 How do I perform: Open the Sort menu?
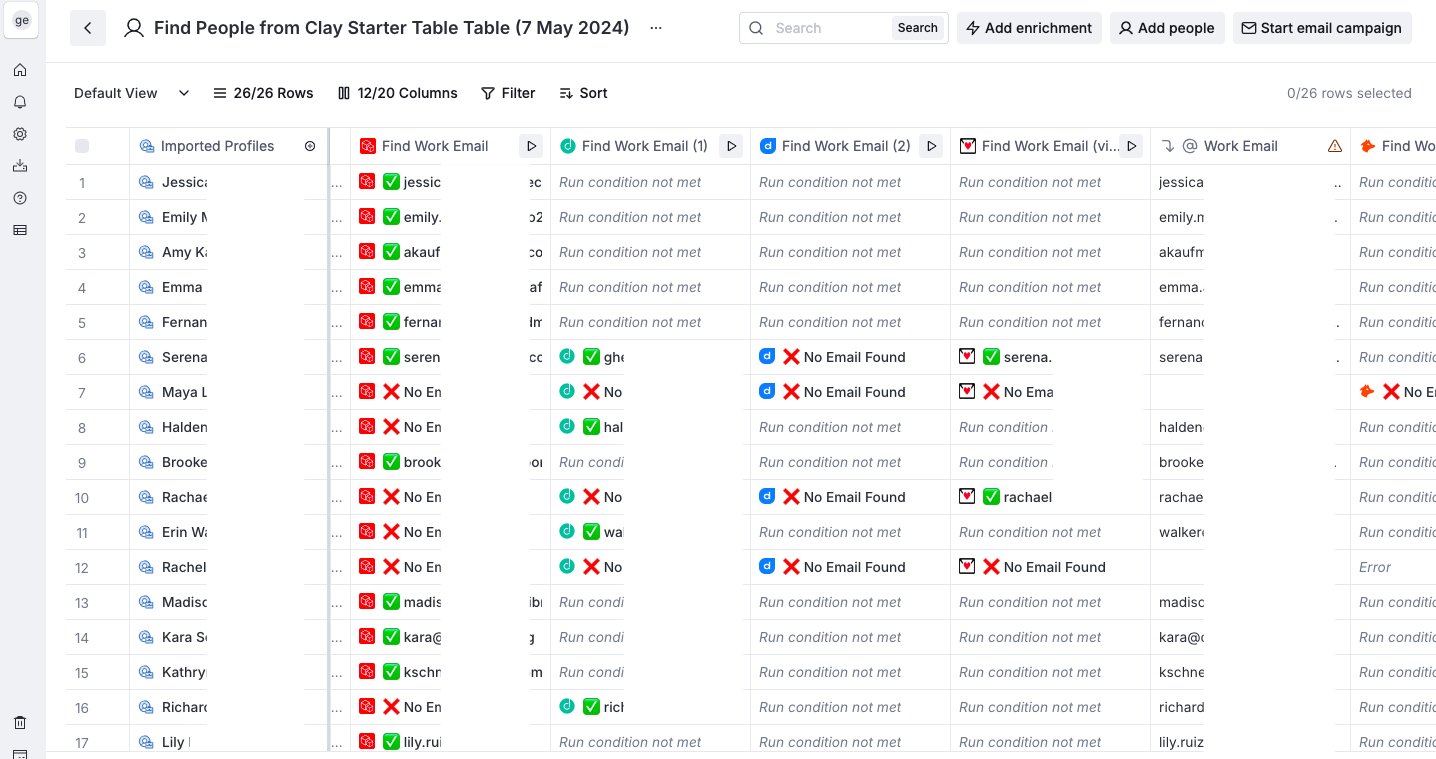[583, 93]
